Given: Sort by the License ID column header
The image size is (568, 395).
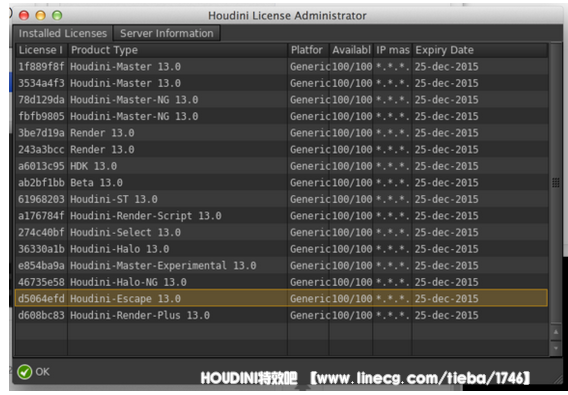Looking at the screenshot, I should [x=41, y=50].
